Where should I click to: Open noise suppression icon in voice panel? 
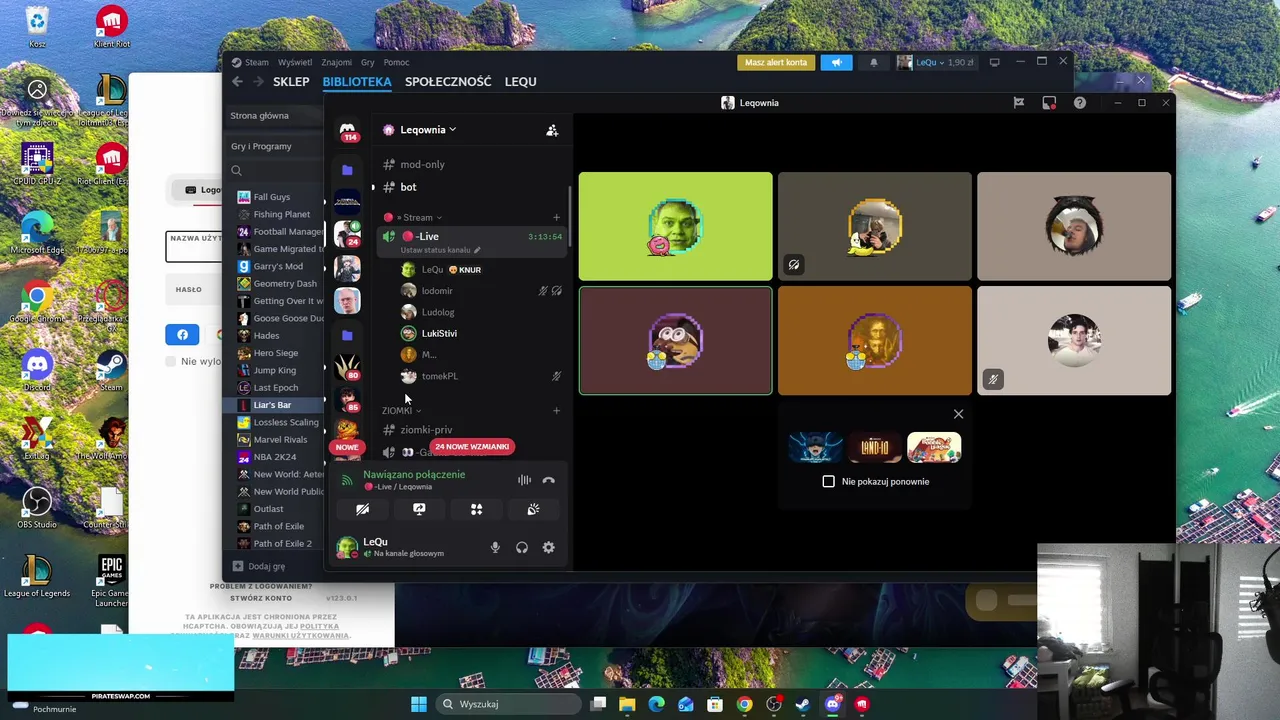coord(524,480)
